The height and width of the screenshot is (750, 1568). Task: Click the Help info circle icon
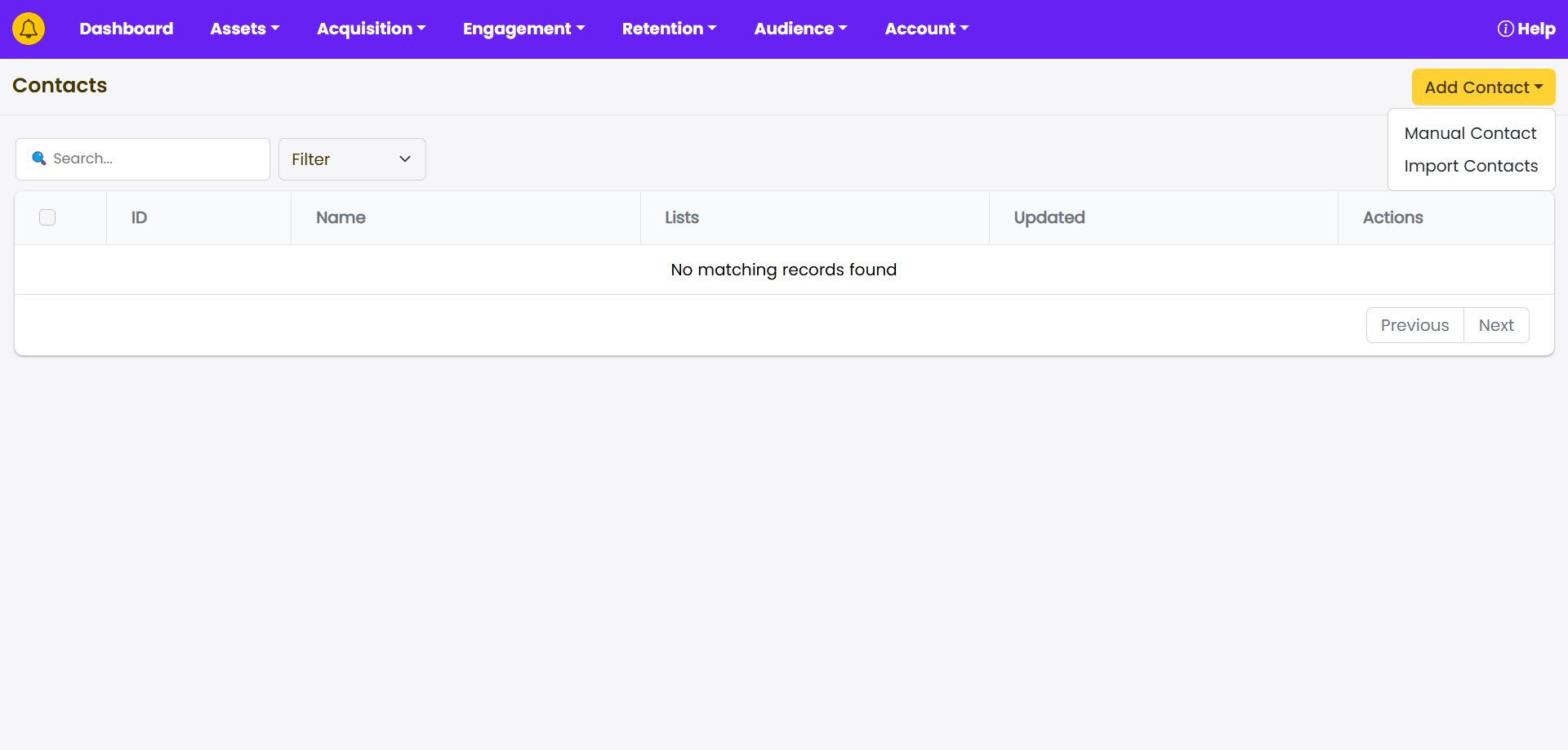point(1504,29)
